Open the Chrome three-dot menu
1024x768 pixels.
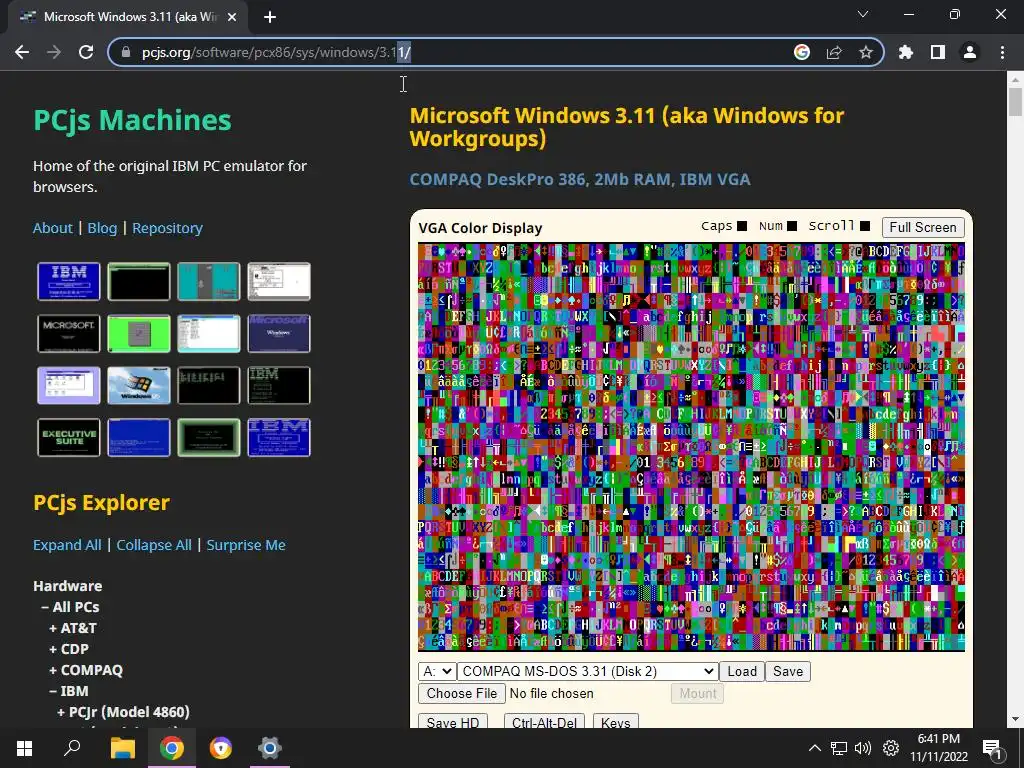[x=1002, y=52]
